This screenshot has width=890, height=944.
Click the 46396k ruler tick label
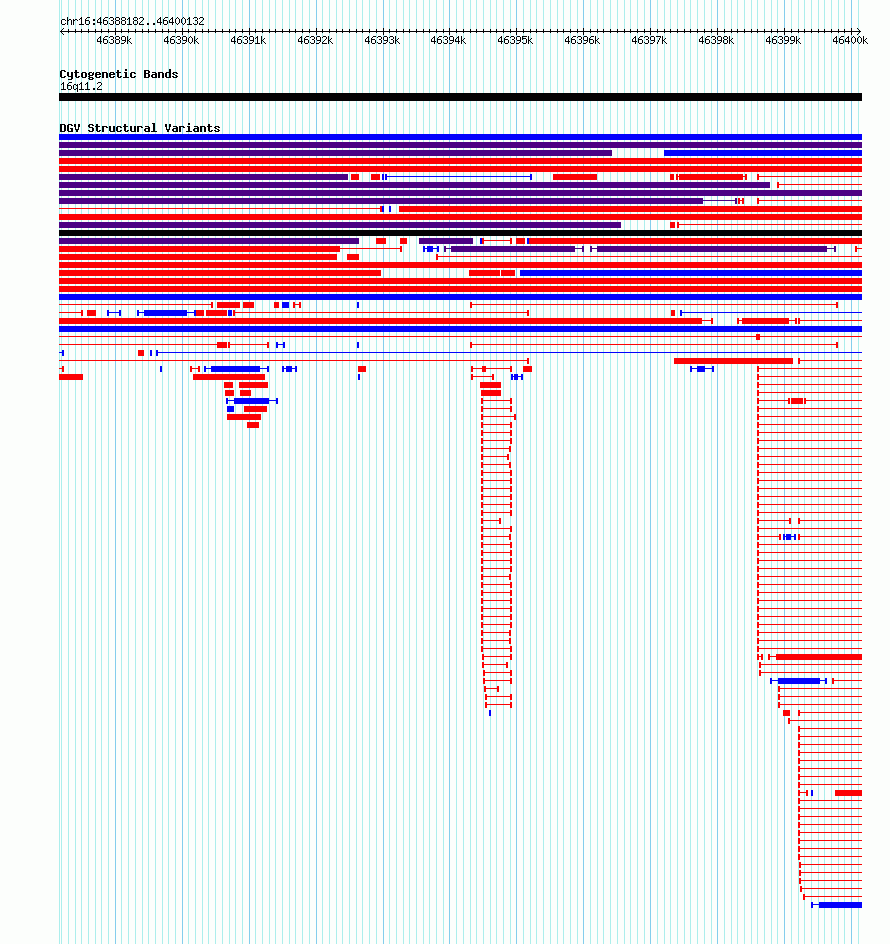[x=582, y=40]
